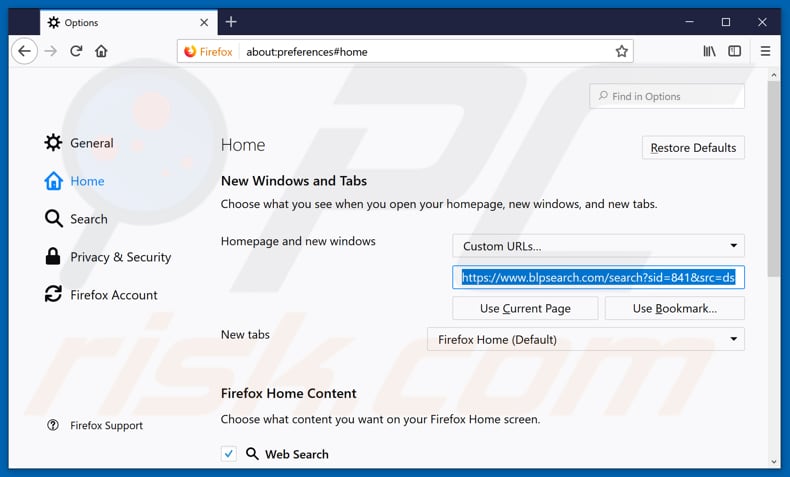The image size is (790, 477).
Task: Click the vertical scrollbar thumb
Action: (x=774, y=179)
